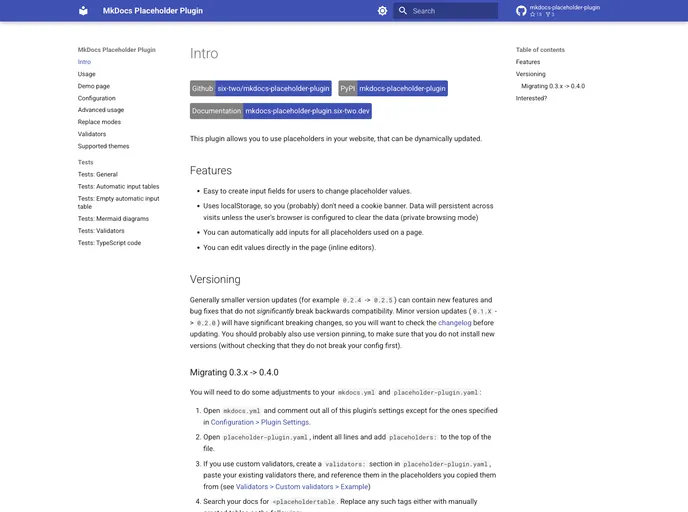Select Replace modes in sidebar

(x=99, y=122)
